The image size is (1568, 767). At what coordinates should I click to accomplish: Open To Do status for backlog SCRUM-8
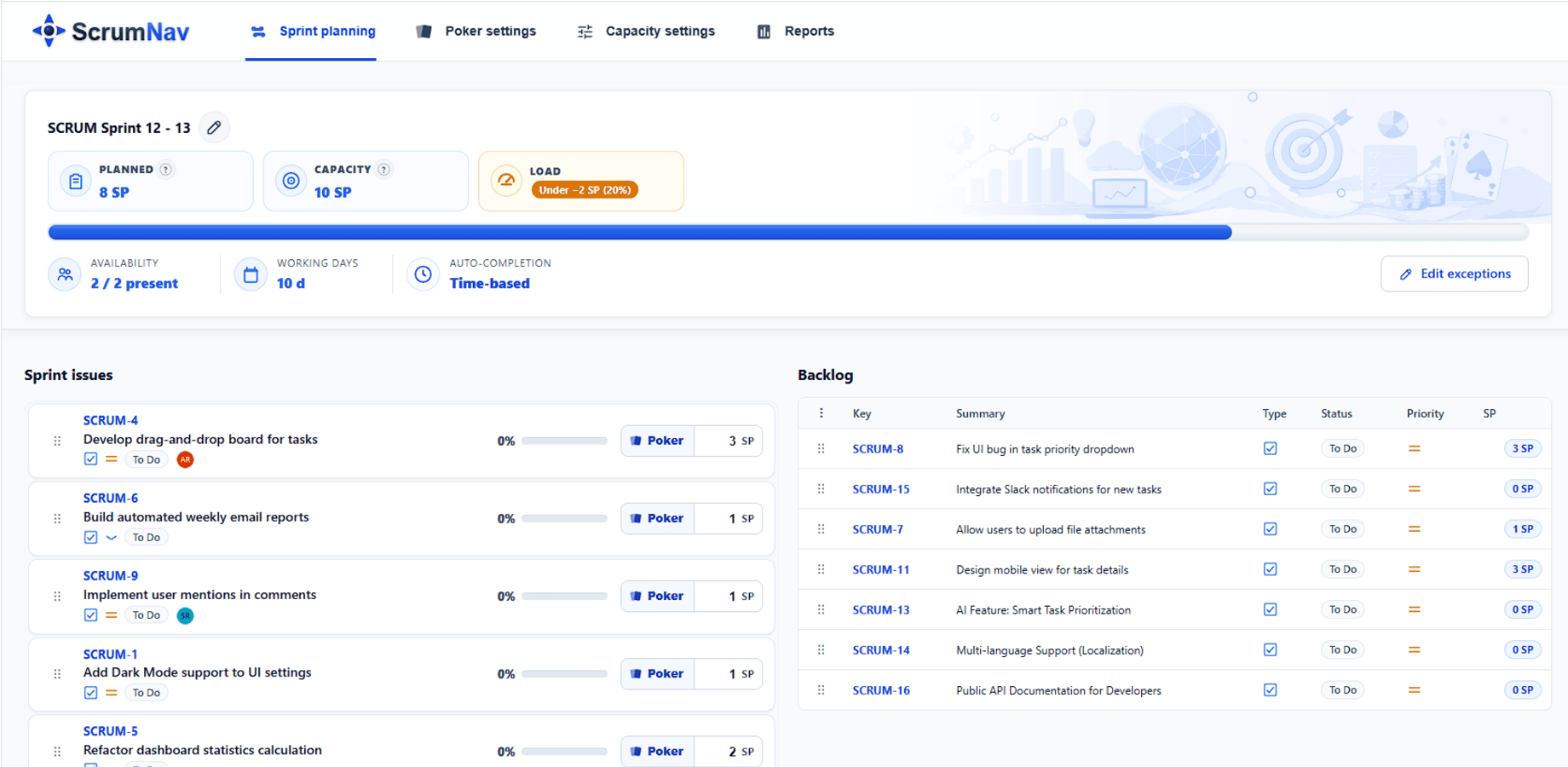tap(1342, 448)
